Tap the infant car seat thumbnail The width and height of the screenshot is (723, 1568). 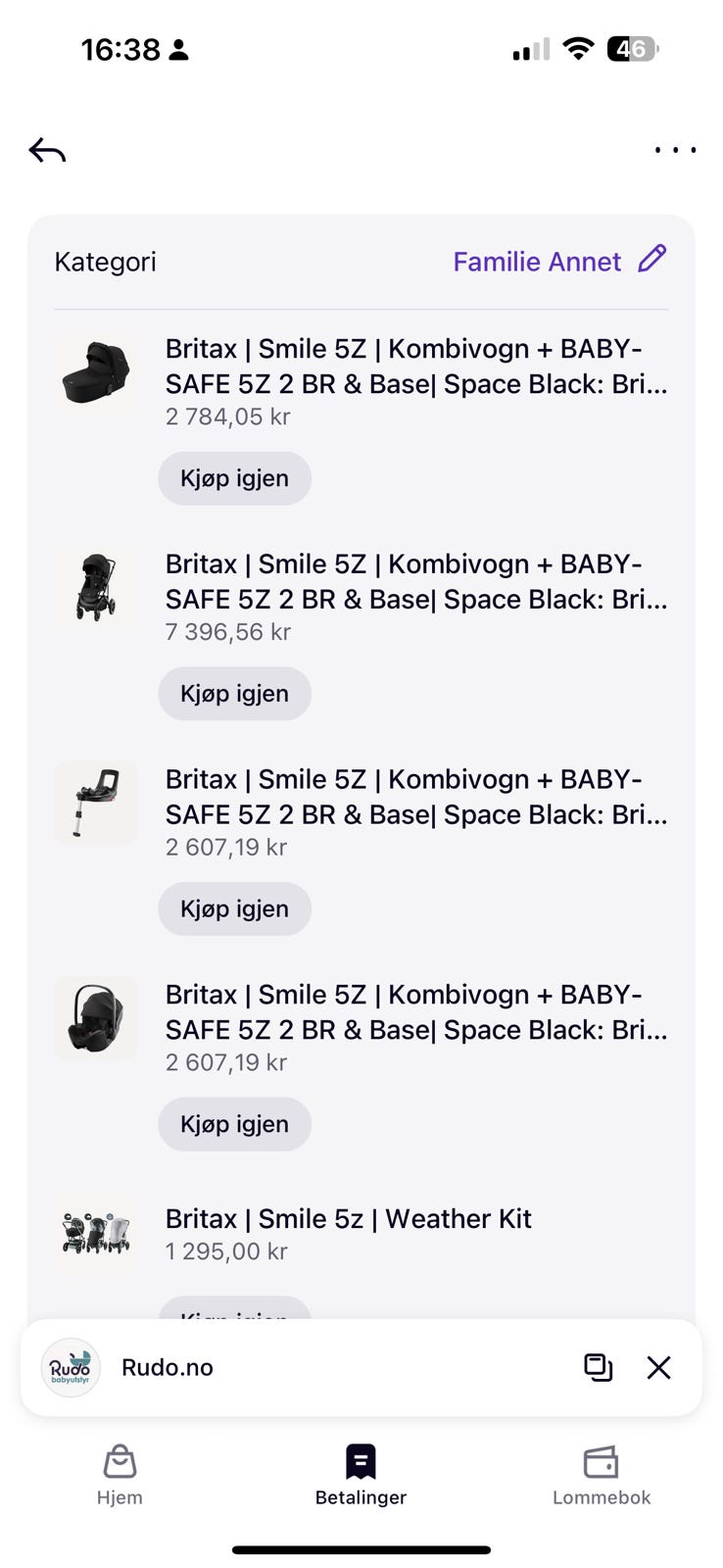coord(95,1018)
